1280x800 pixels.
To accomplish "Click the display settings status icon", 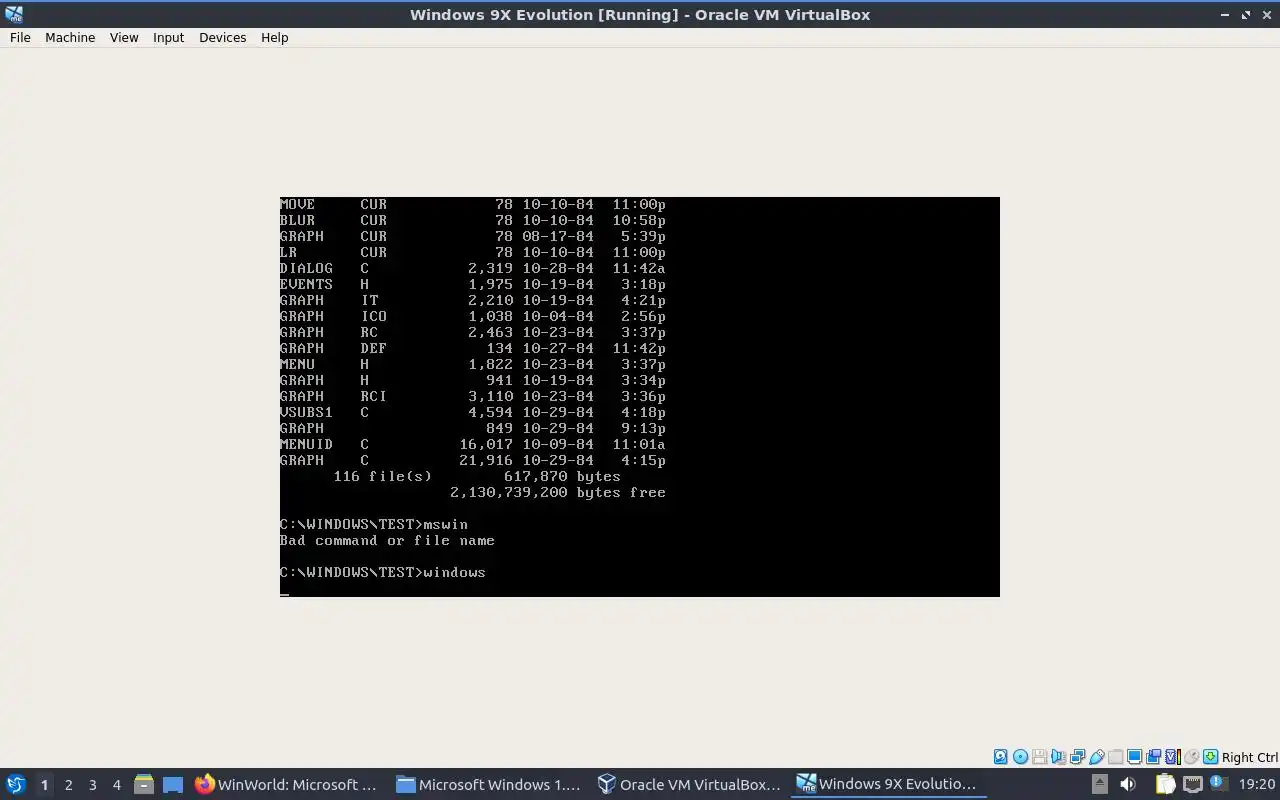I will pyautogui.click(x=1135, y=757).
